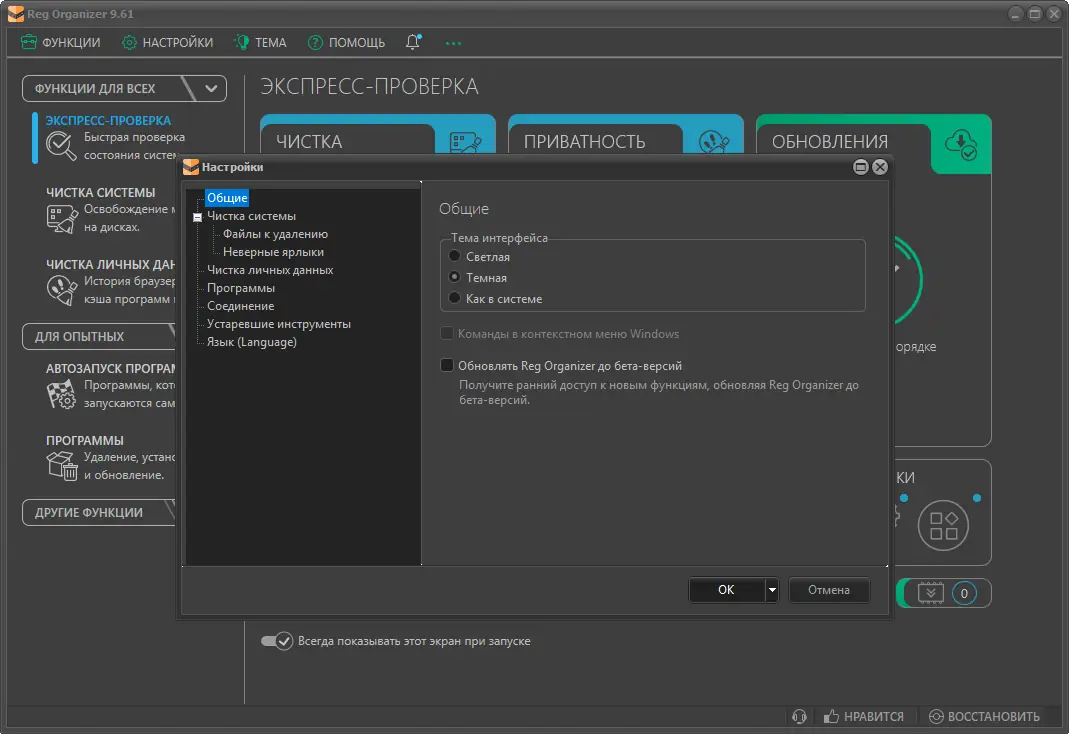Toggle Всегда показывать этот экран при запуске
This screenshot has width=1069, height=734.
[x=277, y=641]
